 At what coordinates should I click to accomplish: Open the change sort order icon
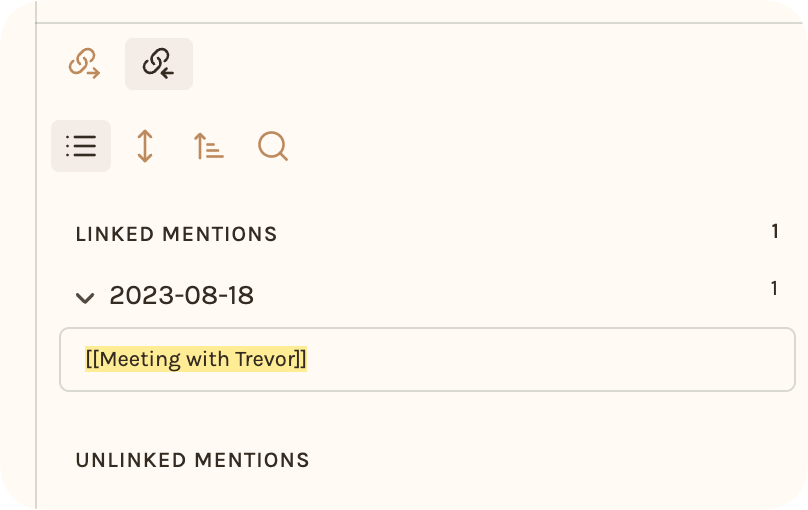[x=209, y=146]
